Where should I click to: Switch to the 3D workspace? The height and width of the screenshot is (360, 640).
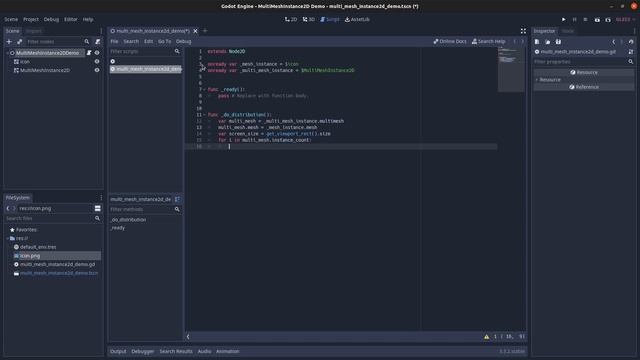click(x=309, y=19)
